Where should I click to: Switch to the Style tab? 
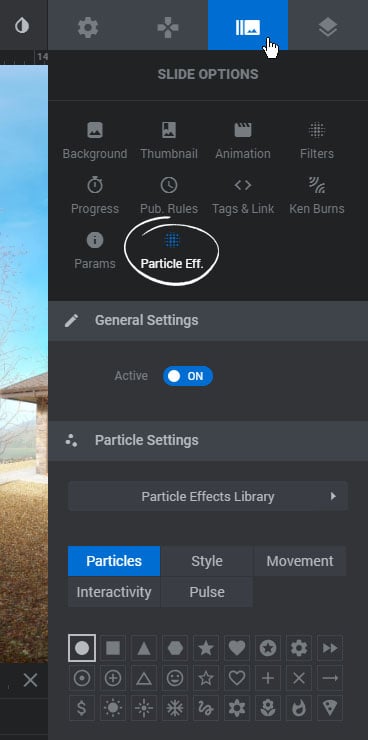pyautogui.click(x=207, y=561)
